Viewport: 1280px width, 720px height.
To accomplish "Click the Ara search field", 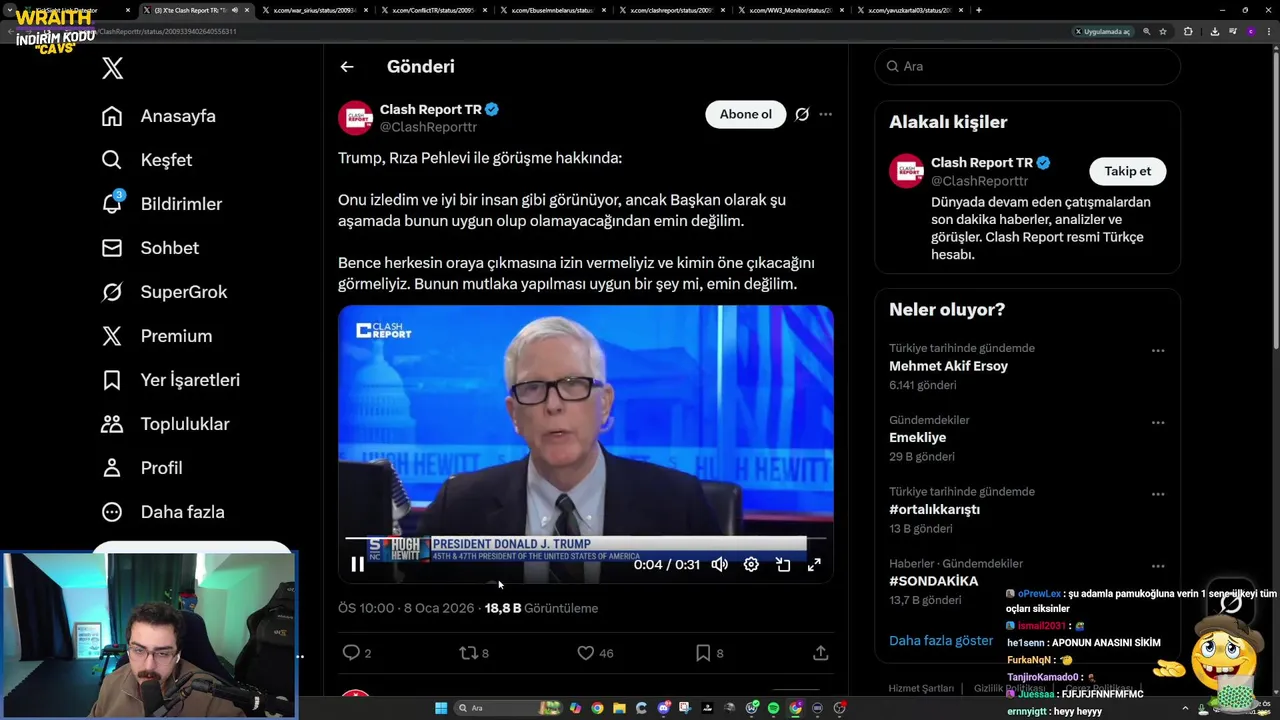I will pos(1027,66).
